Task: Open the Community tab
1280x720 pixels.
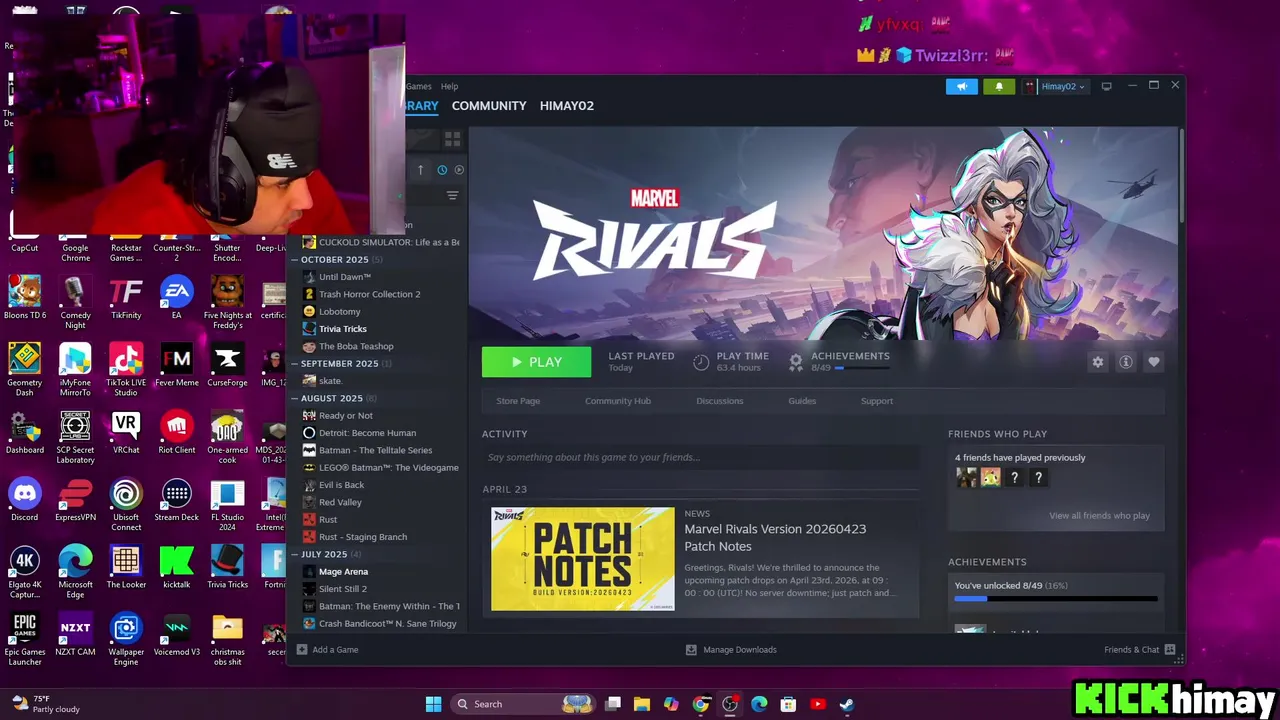Action: (488, 105)
